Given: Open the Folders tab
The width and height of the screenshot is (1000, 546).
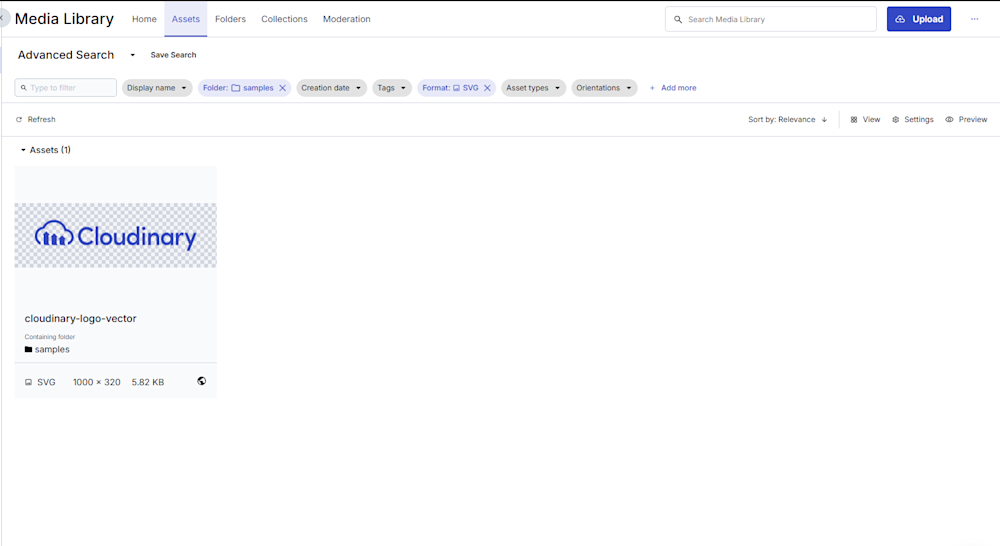Looking at the screenshot, I should pos(230,19).
